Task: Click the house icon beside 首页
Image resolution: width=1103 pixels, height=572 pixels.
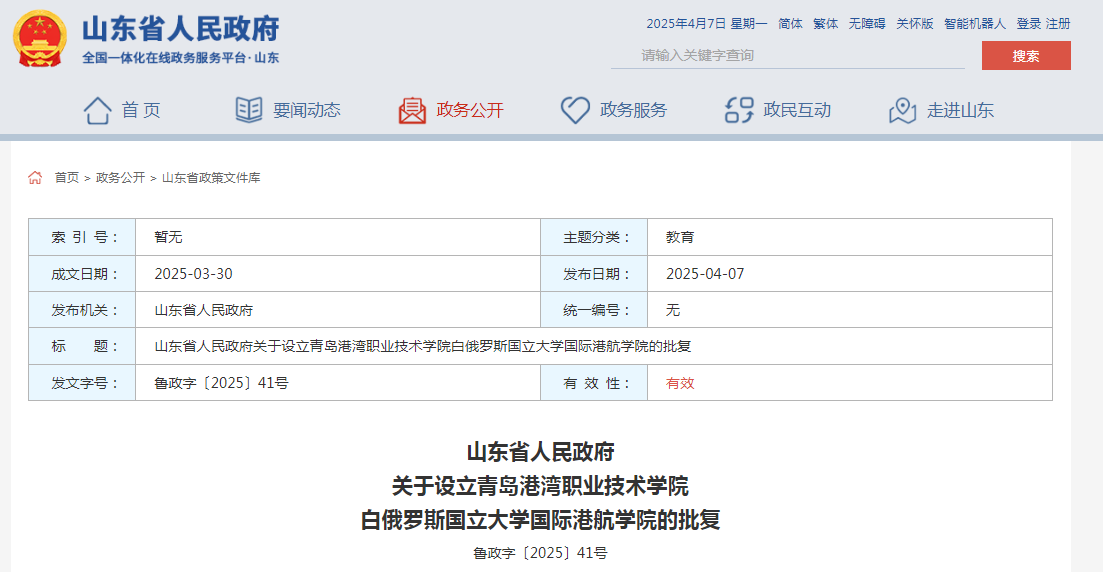Action: pos(97,110)
